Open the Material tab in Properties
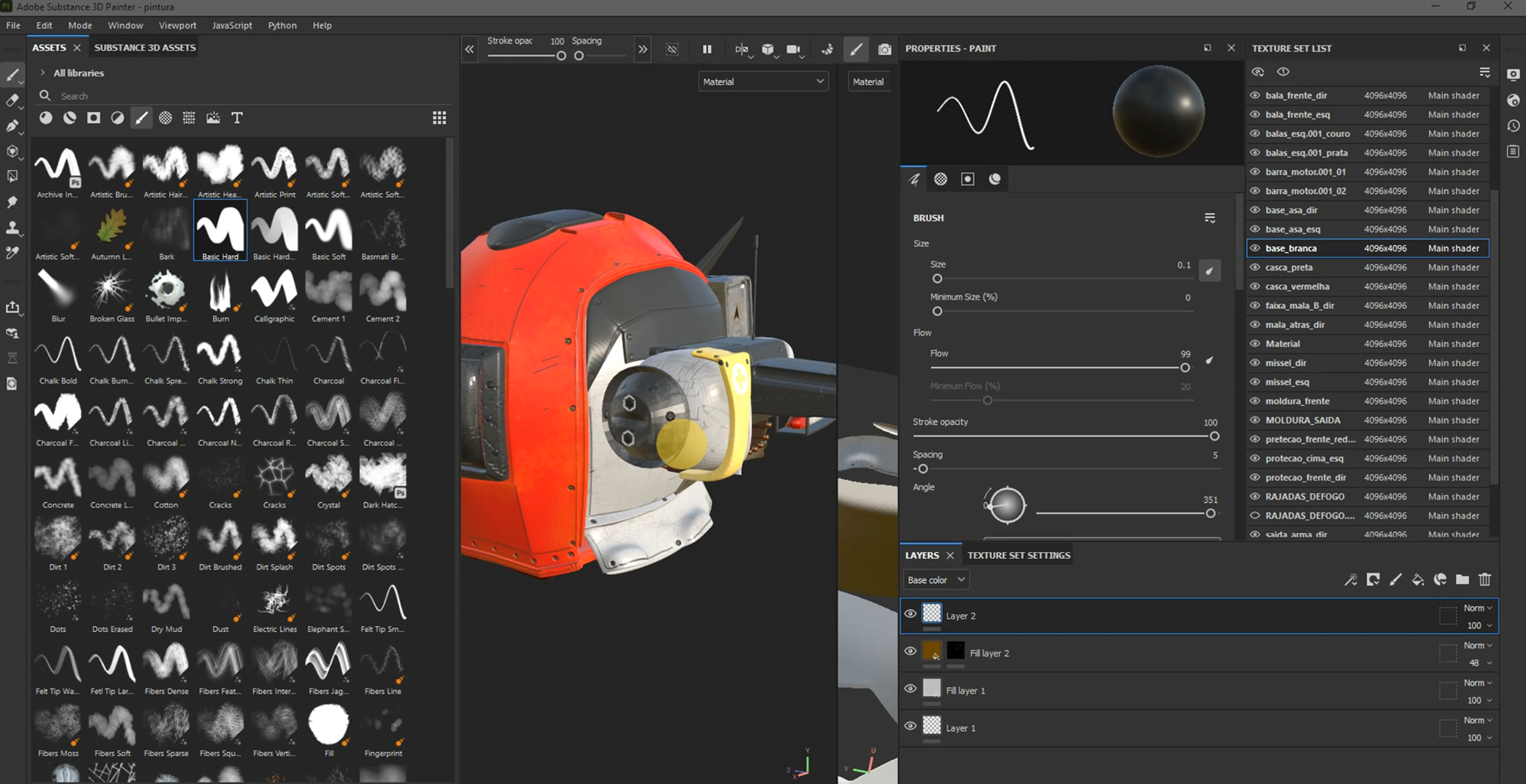 pos(994,180)
